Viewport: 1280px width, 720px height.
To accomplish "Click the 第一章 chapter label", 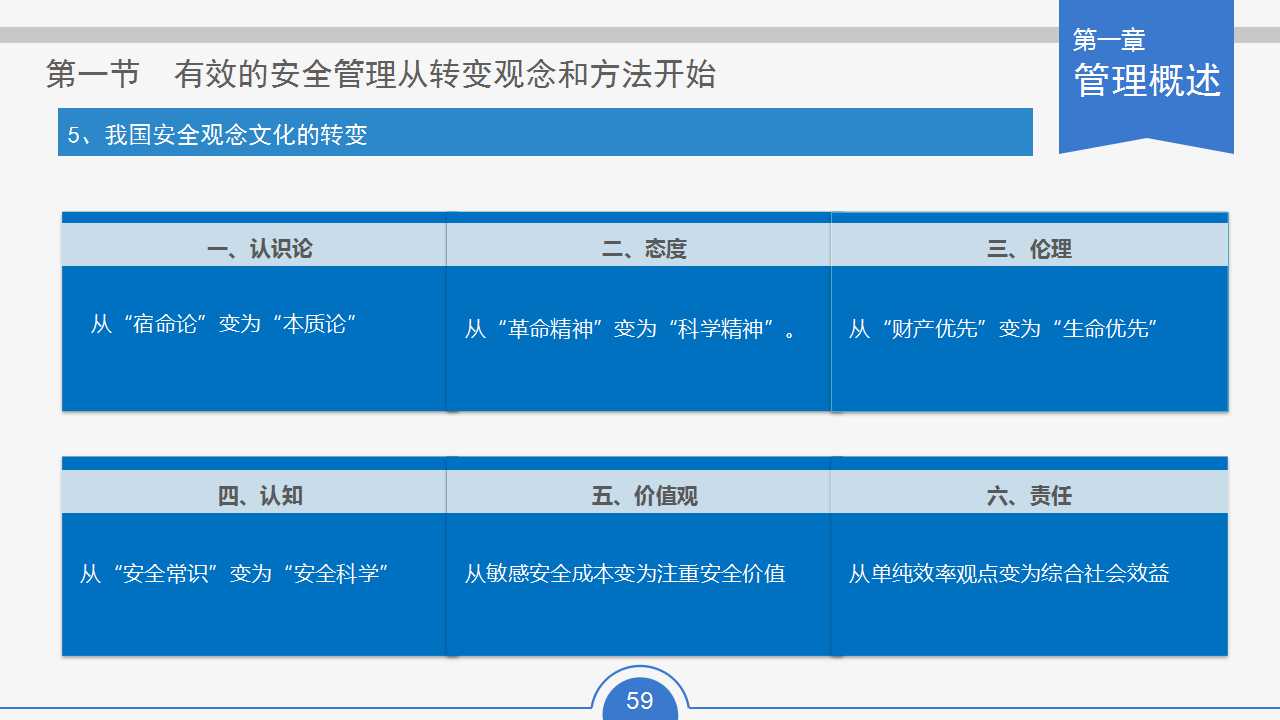I will [x=1109, y=41].
